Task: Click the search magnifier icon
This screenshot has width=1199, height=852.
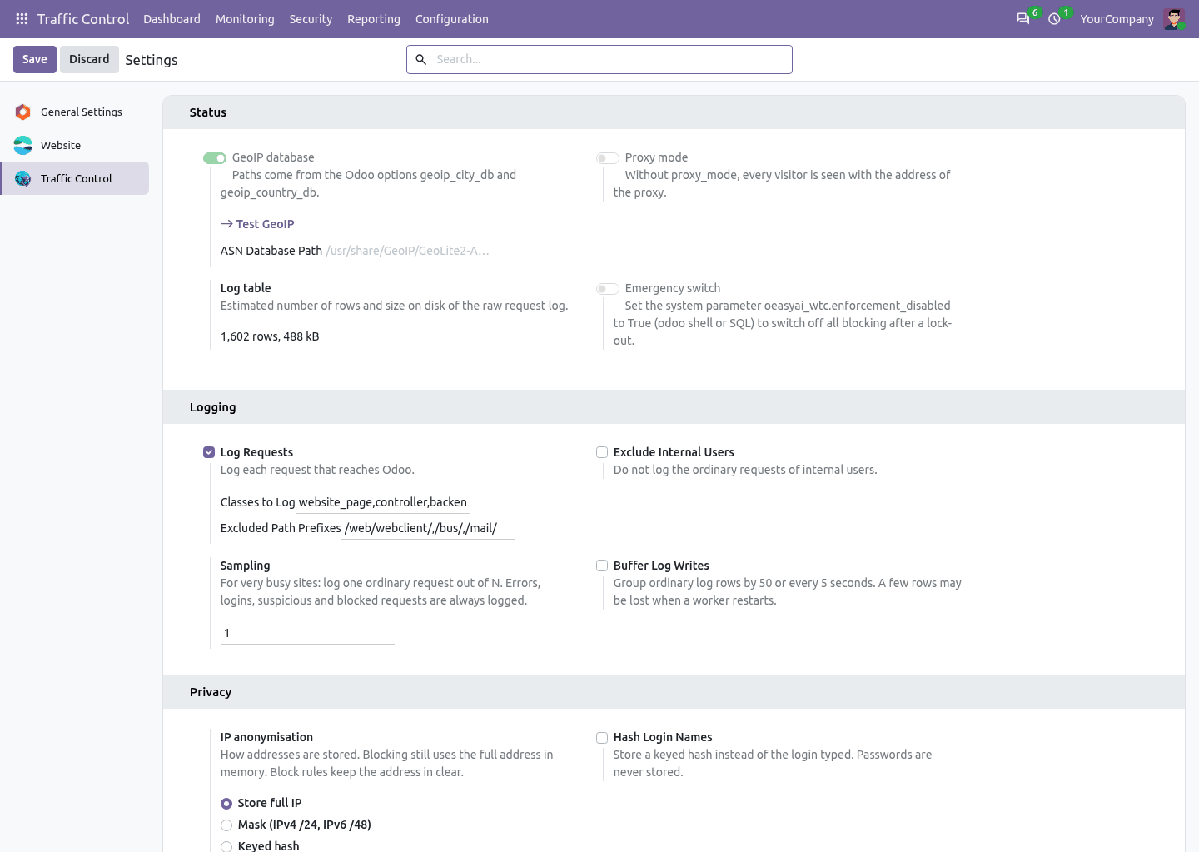Action: [x=421, y=59]
